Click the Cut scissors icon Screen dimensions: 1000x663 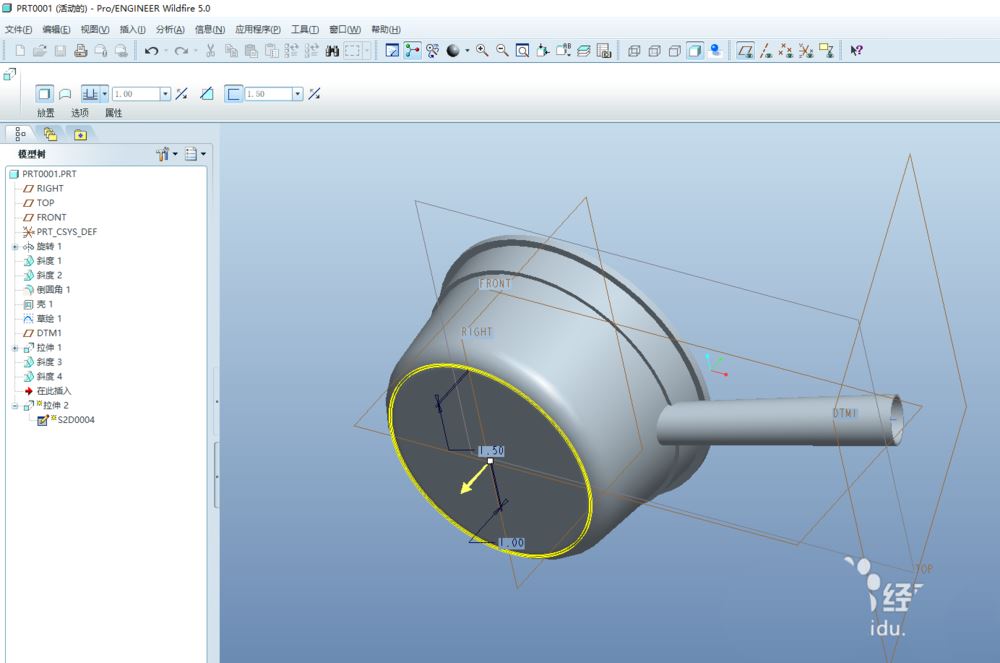coord(211,50)
